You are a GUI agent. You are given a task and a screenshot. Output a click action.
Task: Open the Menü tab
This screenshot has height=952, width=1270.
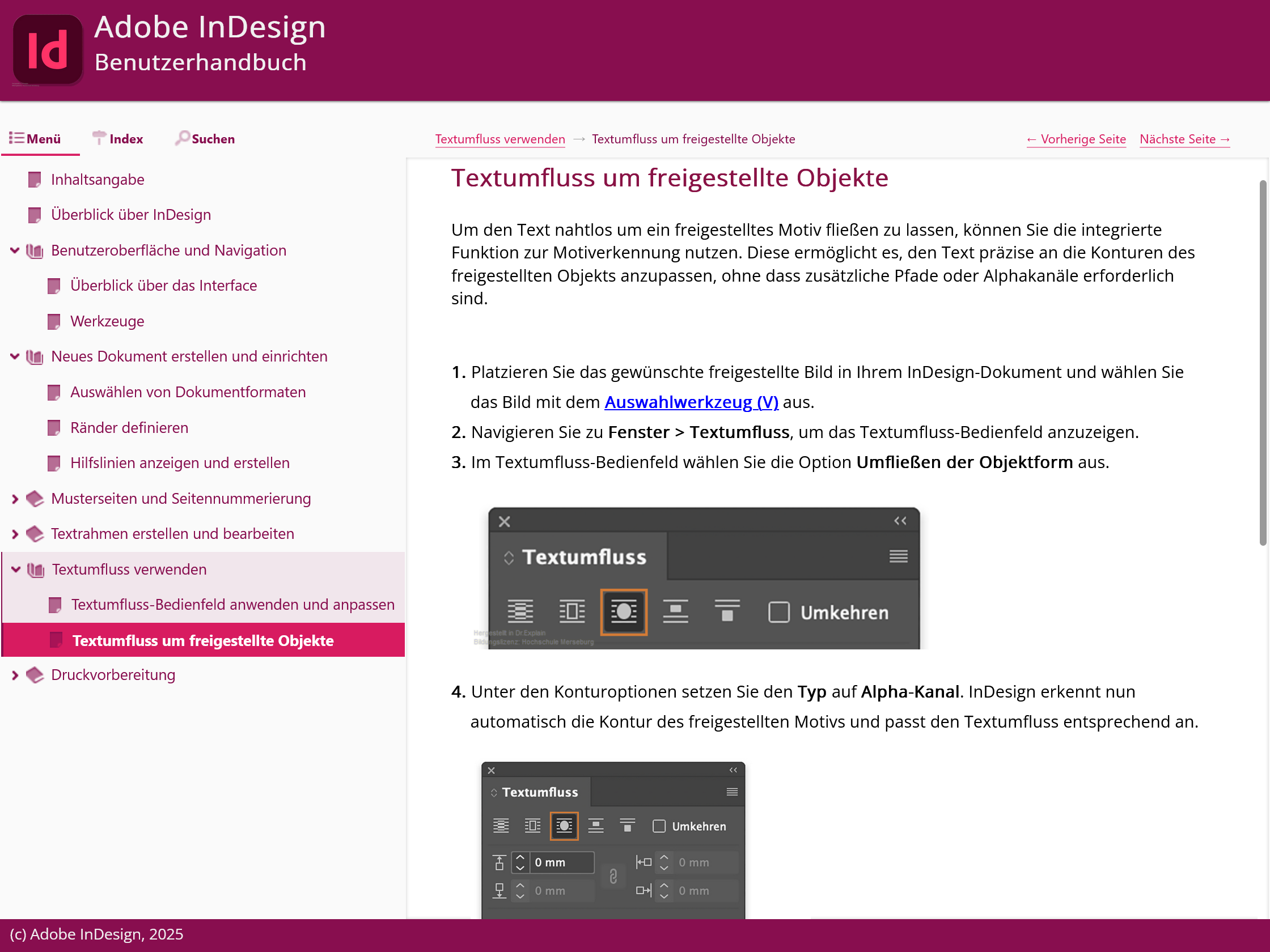click(36, 139)
